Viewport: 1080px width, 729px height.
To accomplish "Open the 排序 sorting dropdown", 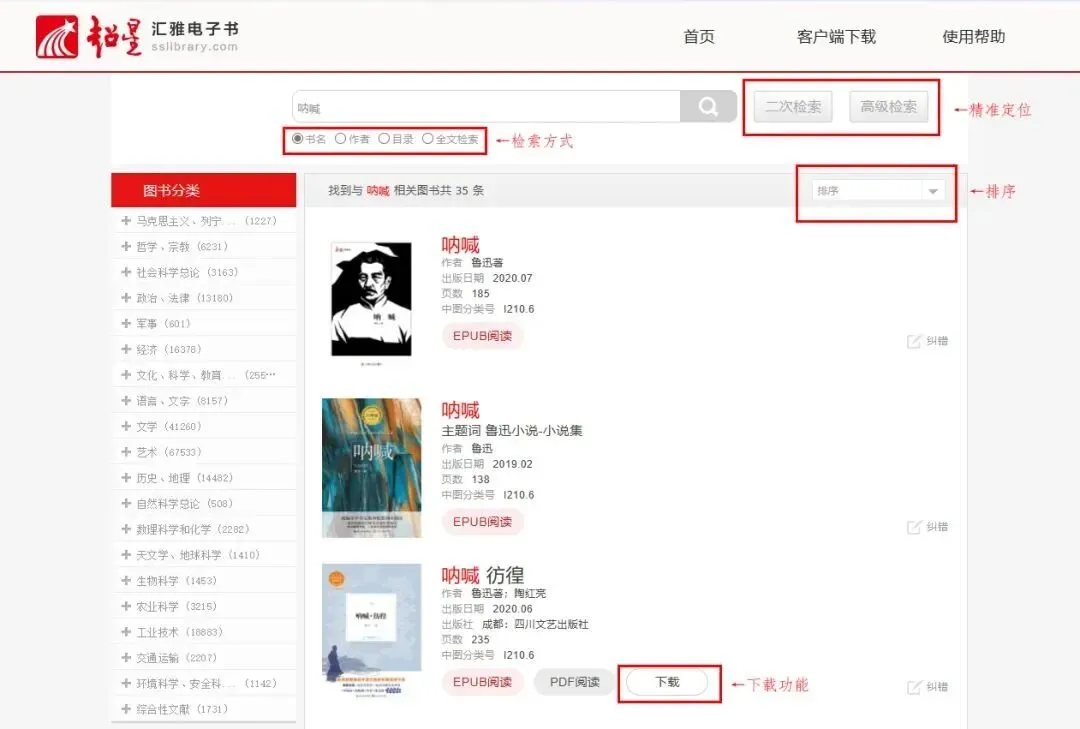I will (x=878, y=191).
